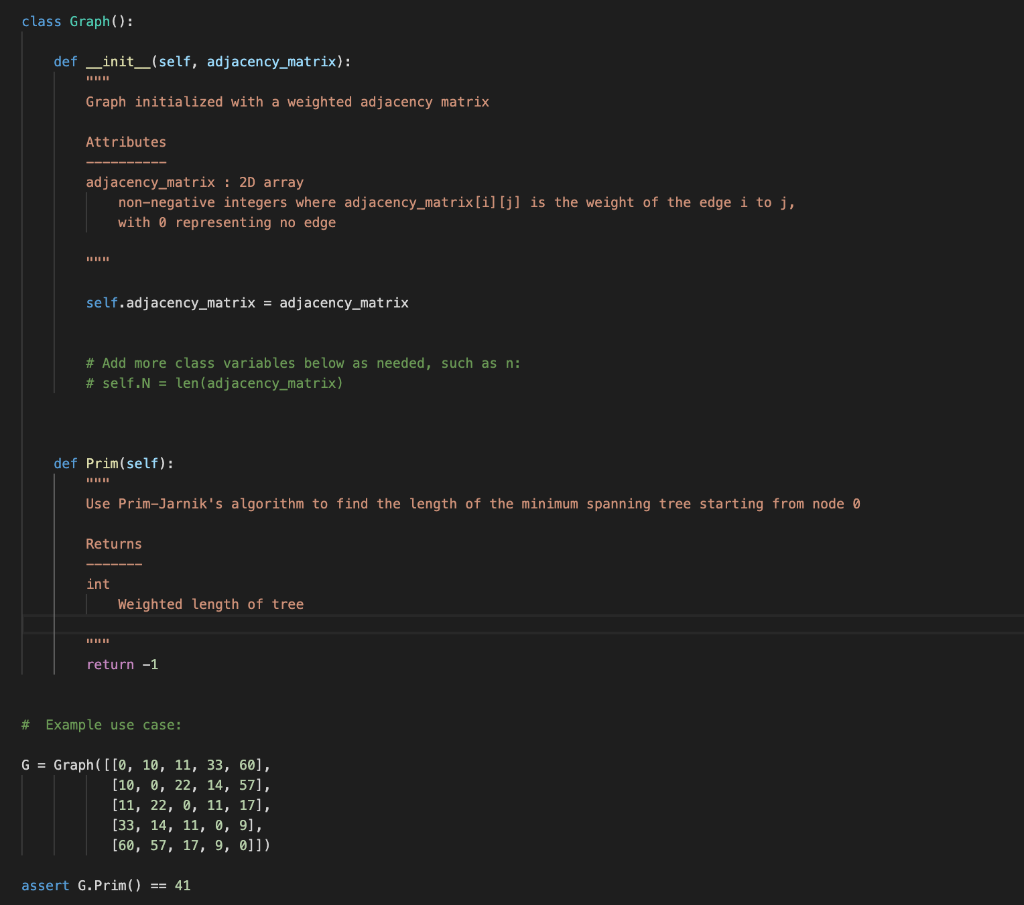This screenshot has height=905, width=1024.
Task: Click the Returns heading in Prim's docstring
Action: tap(113, 543)
